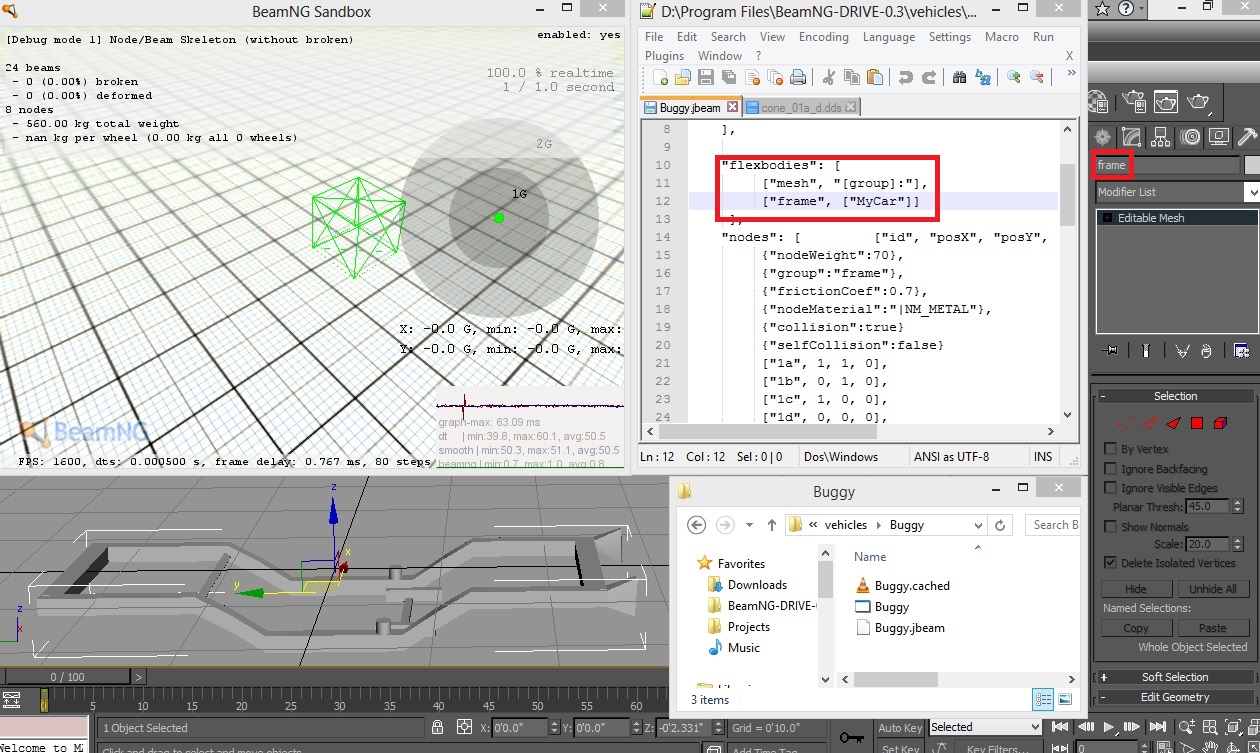Select Buggy.jbeam file in Explorer
The height and width of the screenshot is (753, 1260).
pyautogui.click(x=909, y=628)
